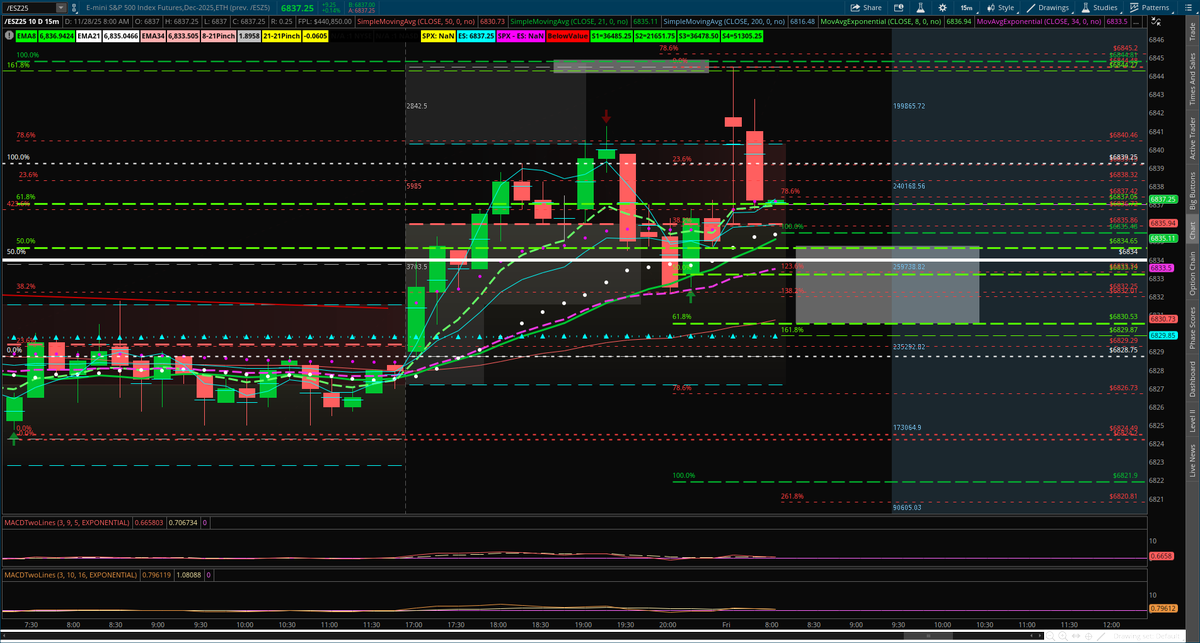Click the S1=36485.25 green label
The image size is (1200, 643).
(610, 35)
